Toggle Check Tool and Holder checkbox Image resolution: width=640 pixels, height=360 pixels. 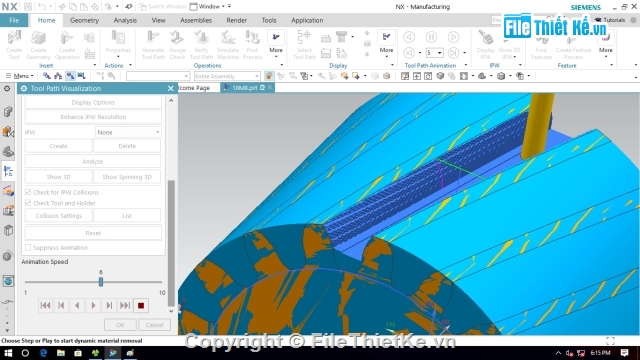(28, 203)
